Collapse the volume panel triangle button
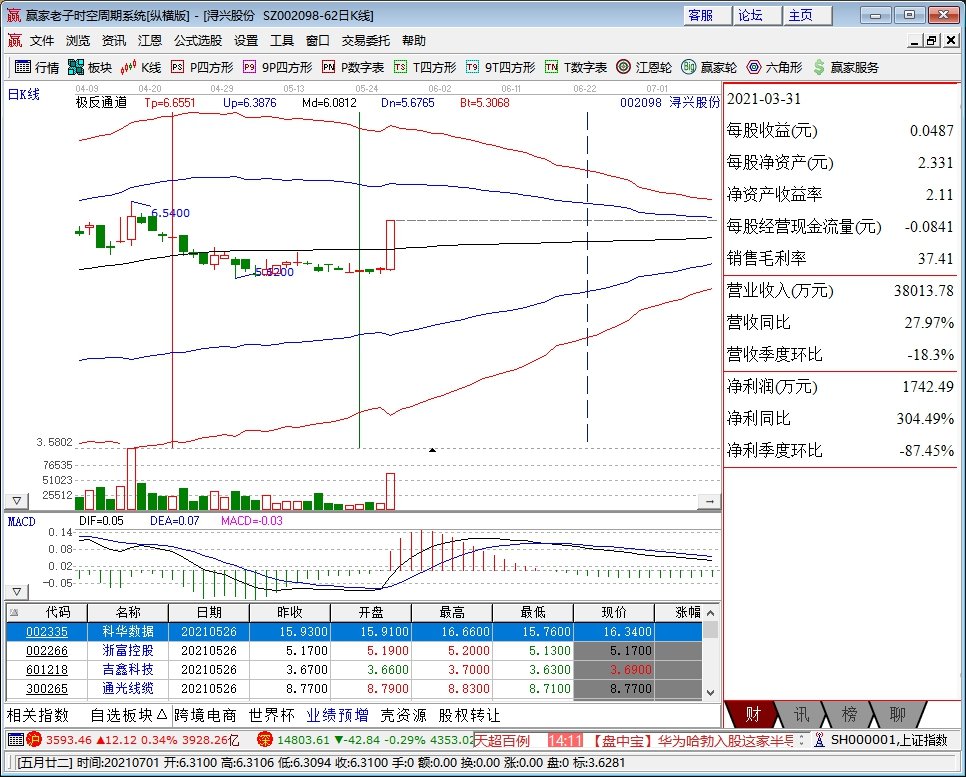This screenshot has width=966, height=777. 17,501
